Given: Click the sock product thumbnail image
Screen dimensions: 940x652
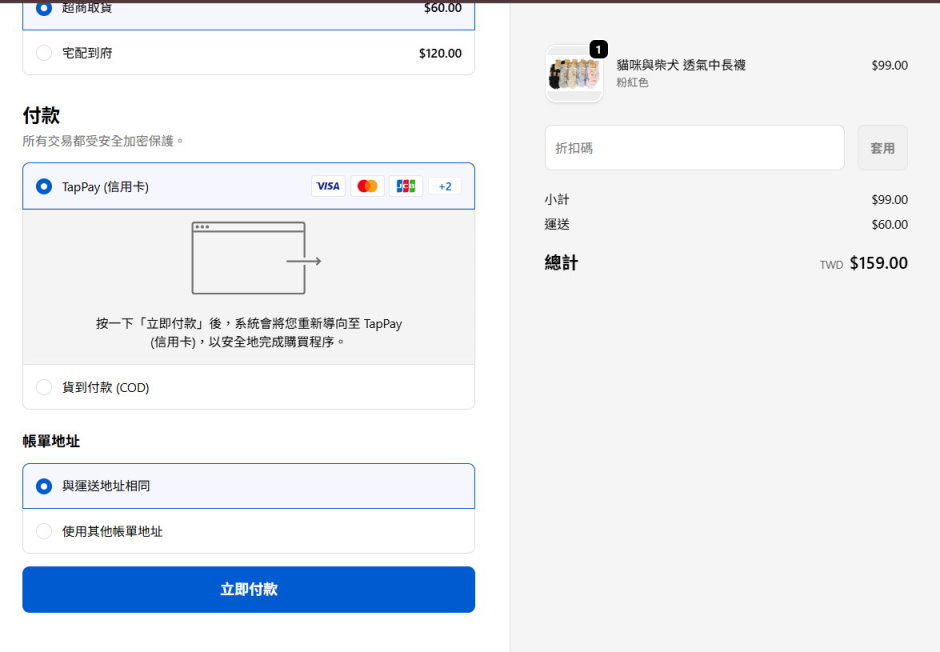Looking at the screenshot, I should (x=574, y=75).
